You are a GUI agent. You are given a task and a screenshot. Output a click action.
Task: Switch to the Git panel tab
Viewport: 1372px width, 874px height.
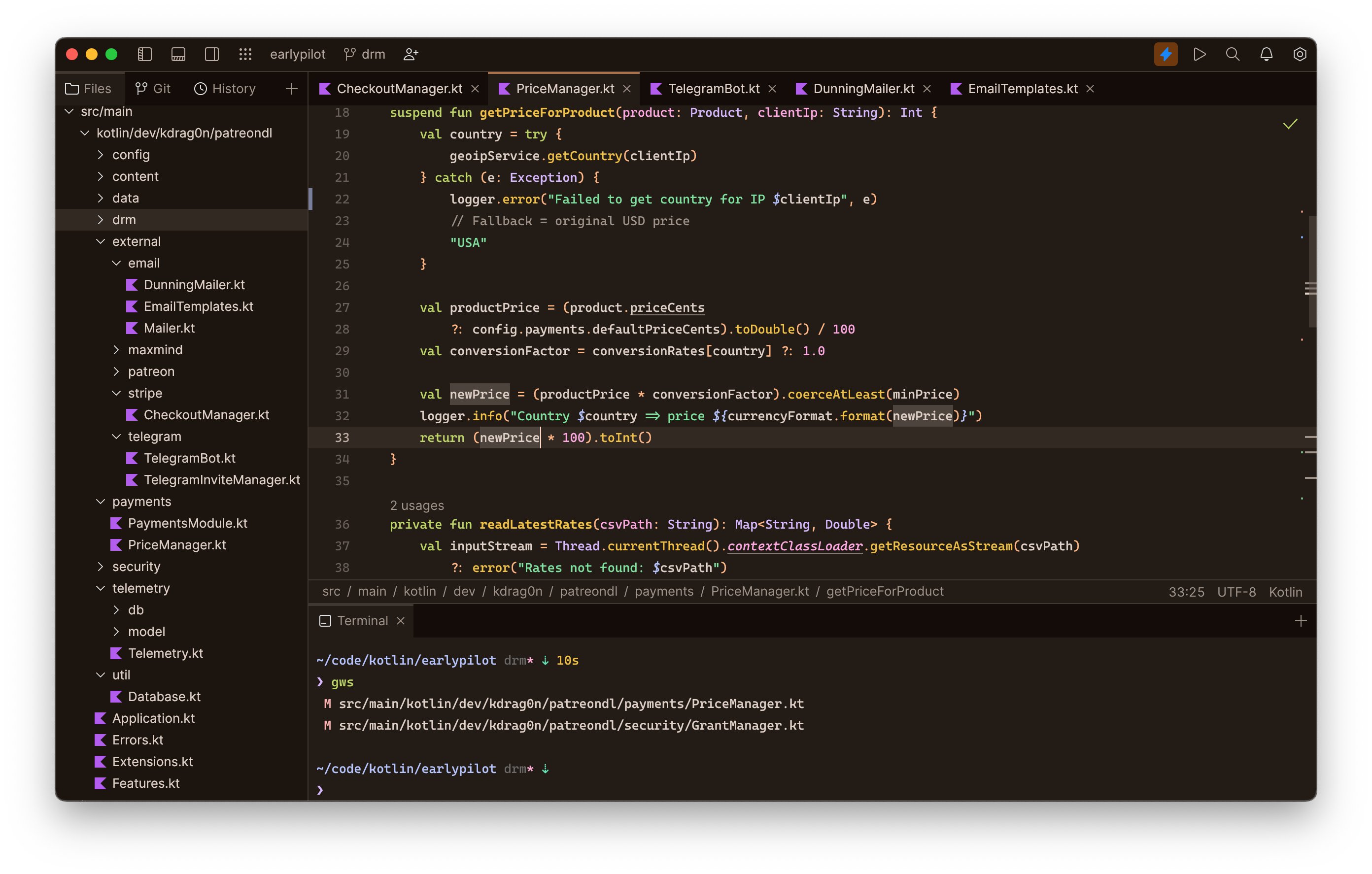(153, 88)
